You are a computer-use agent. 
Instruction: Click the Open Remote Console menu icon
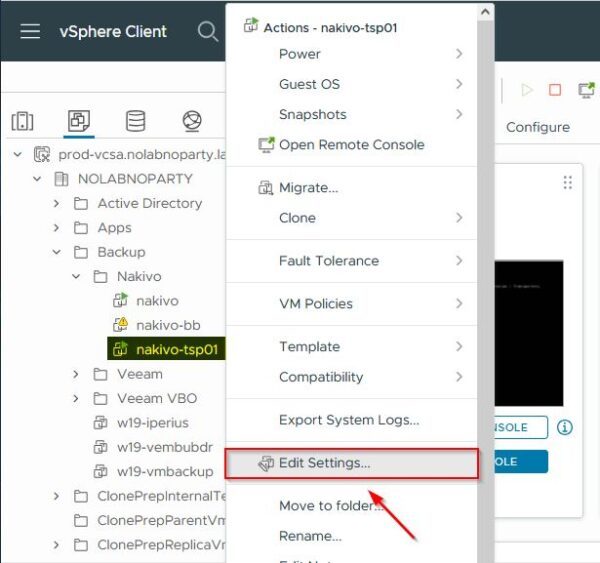[266, 145]
